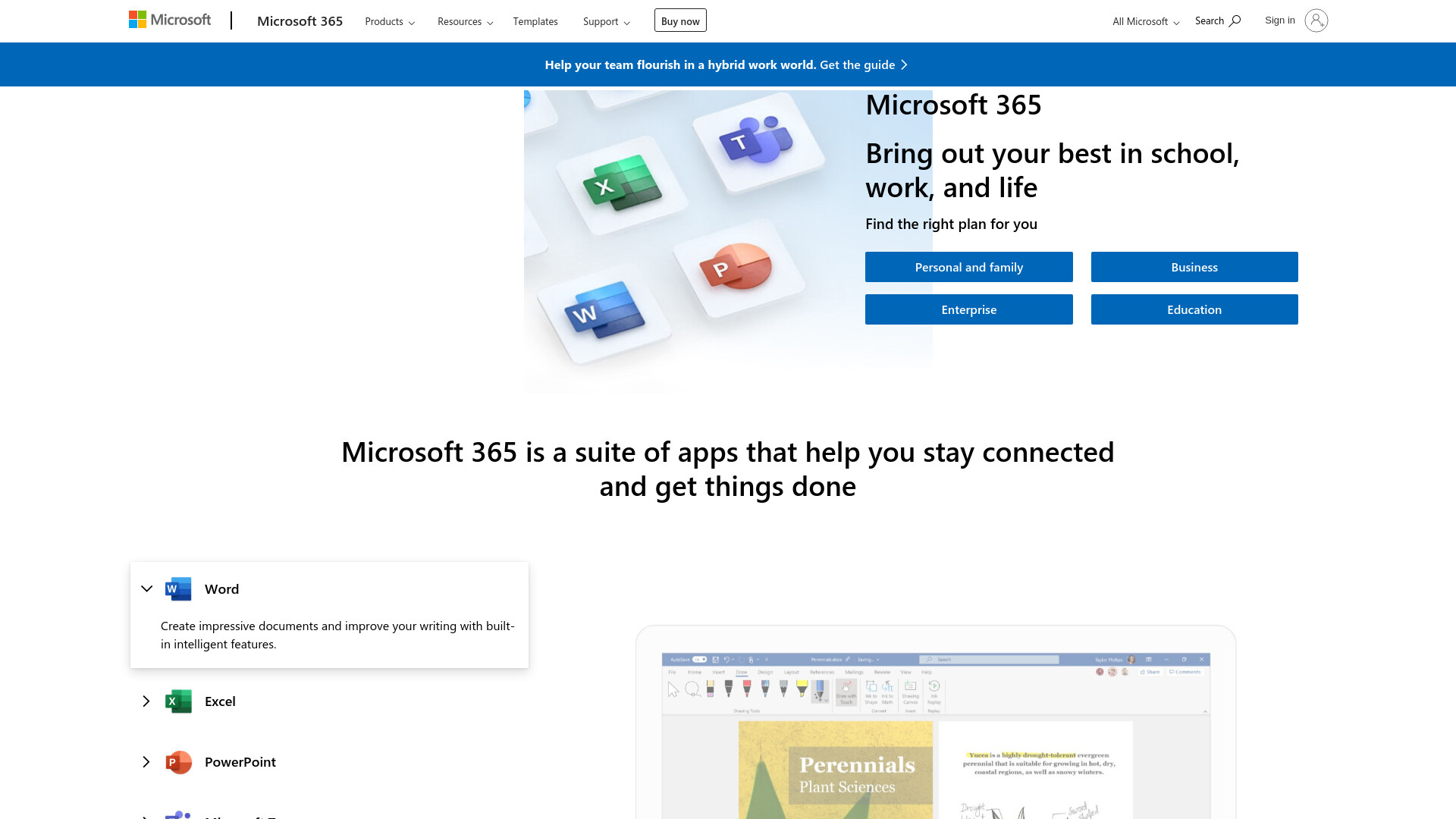Click the Sign in avatar icon
1456x819 pixels.
[1316, 20]
